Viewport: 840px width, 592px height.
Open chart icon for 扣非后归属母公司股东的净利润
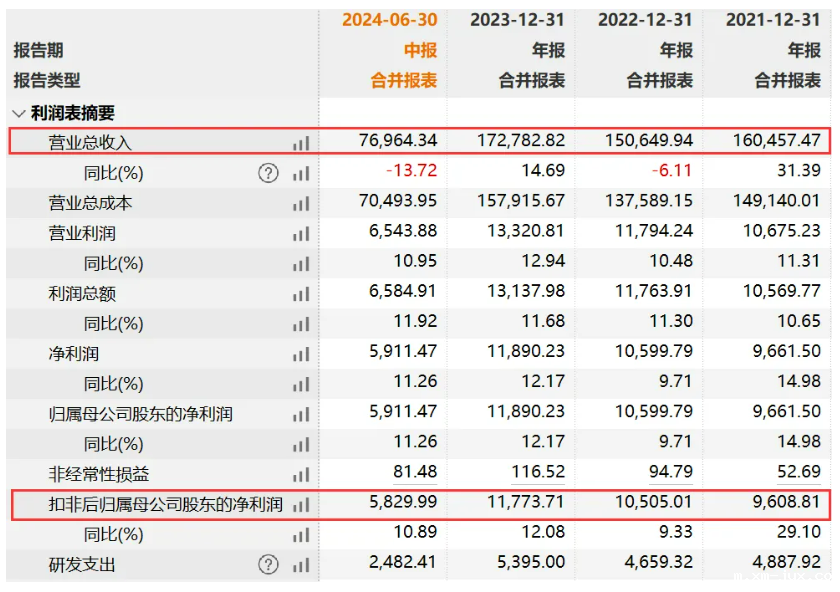pos(301,505)
